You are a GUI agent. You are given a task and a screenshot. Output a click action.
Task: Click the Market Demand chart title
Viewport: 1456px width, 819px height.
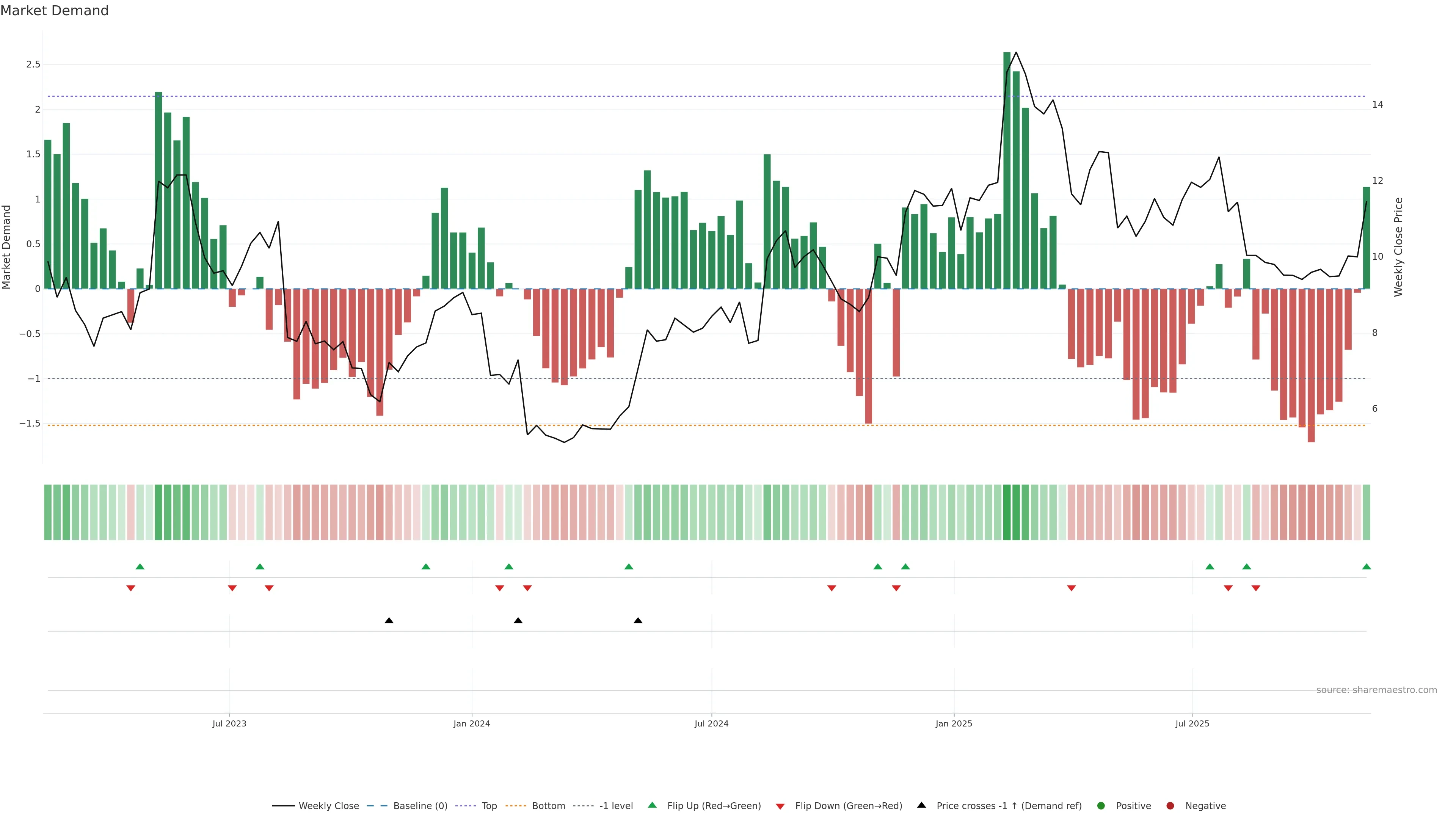tap(54, 11)
